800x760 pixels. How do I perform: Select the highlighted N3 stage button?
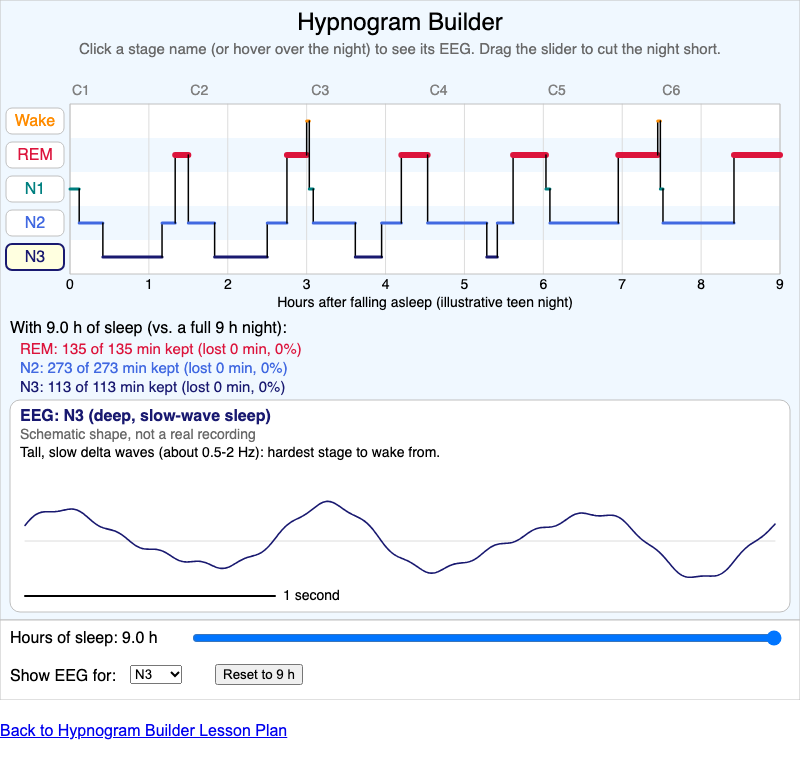pyautogui.click(x=35, y=257)
